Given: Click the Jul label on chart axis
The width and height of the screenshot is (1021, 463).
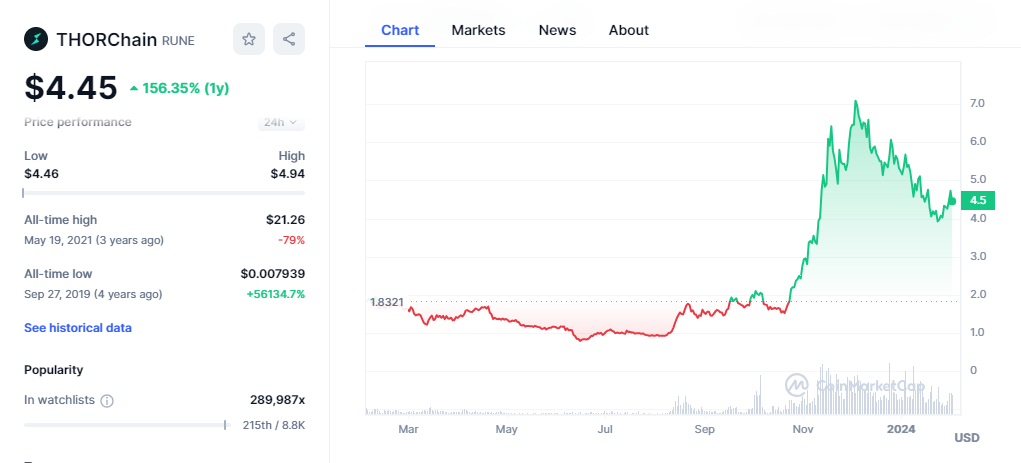Looking at the screenshot, I should 606,429.
